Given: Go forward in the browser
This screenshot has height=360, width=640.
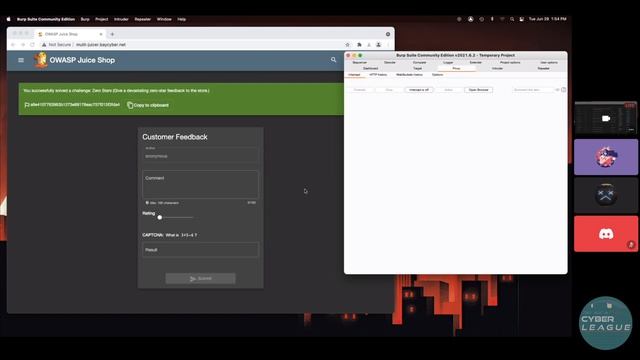Looking at the screenshot, I should coord(23,44).
